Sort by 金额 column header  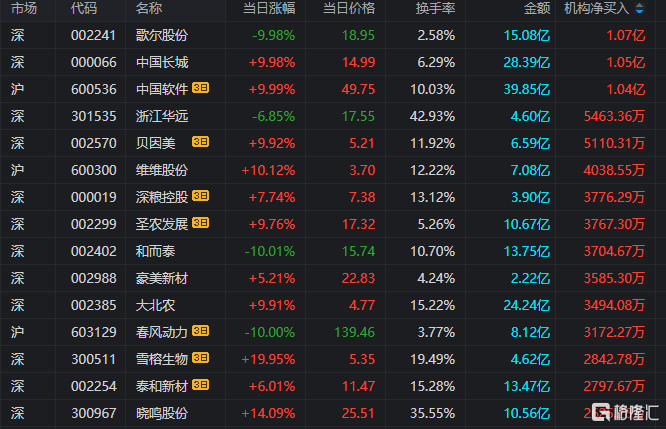537,8
